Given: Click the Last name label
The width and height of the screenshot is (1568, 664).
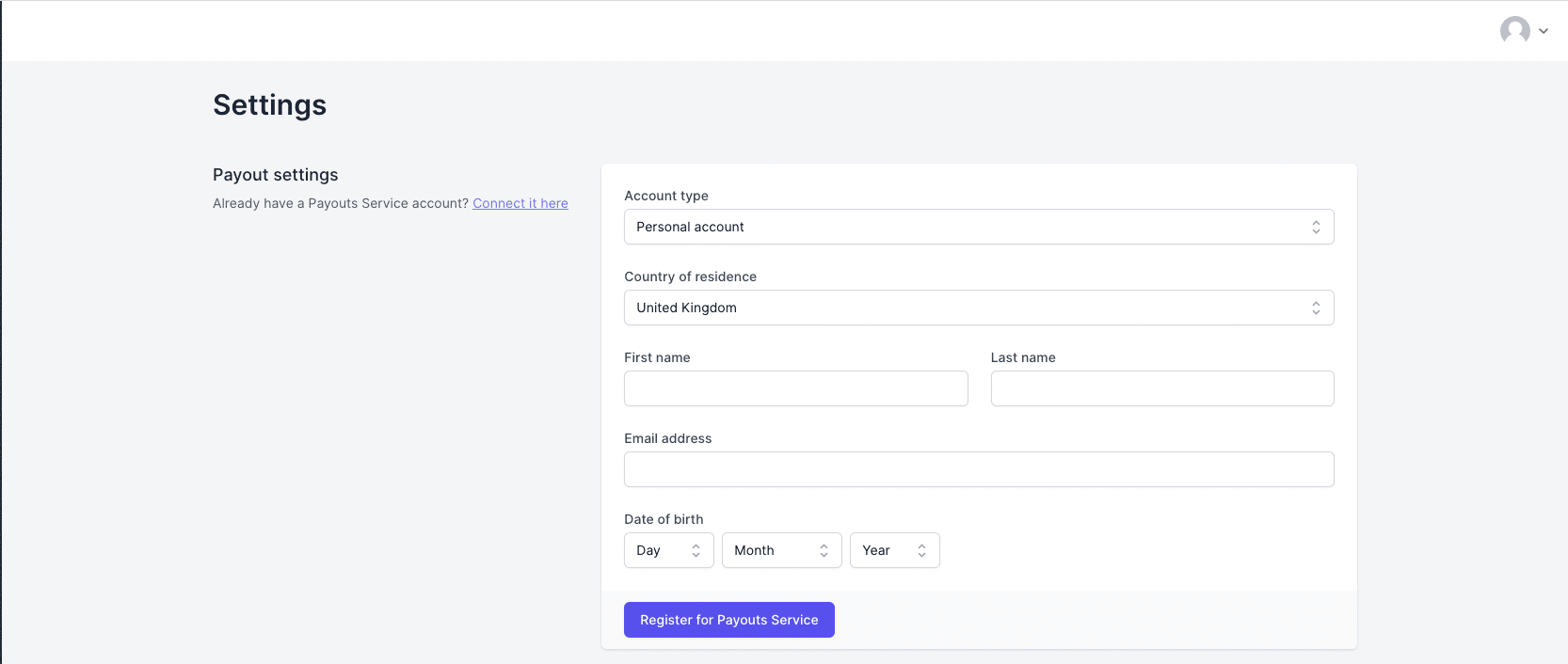Looking at the screenshot, I should [1023, 357].
